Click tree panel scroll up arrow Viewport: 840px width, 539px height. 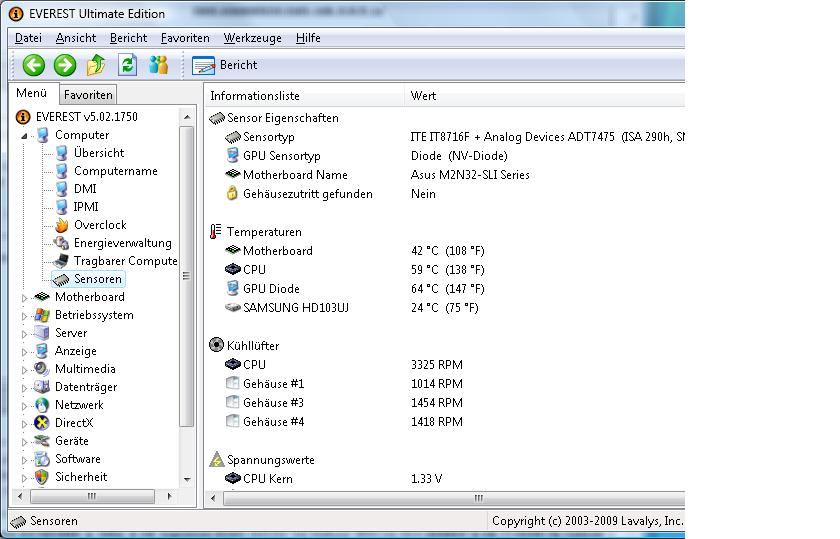coord(186,117)
